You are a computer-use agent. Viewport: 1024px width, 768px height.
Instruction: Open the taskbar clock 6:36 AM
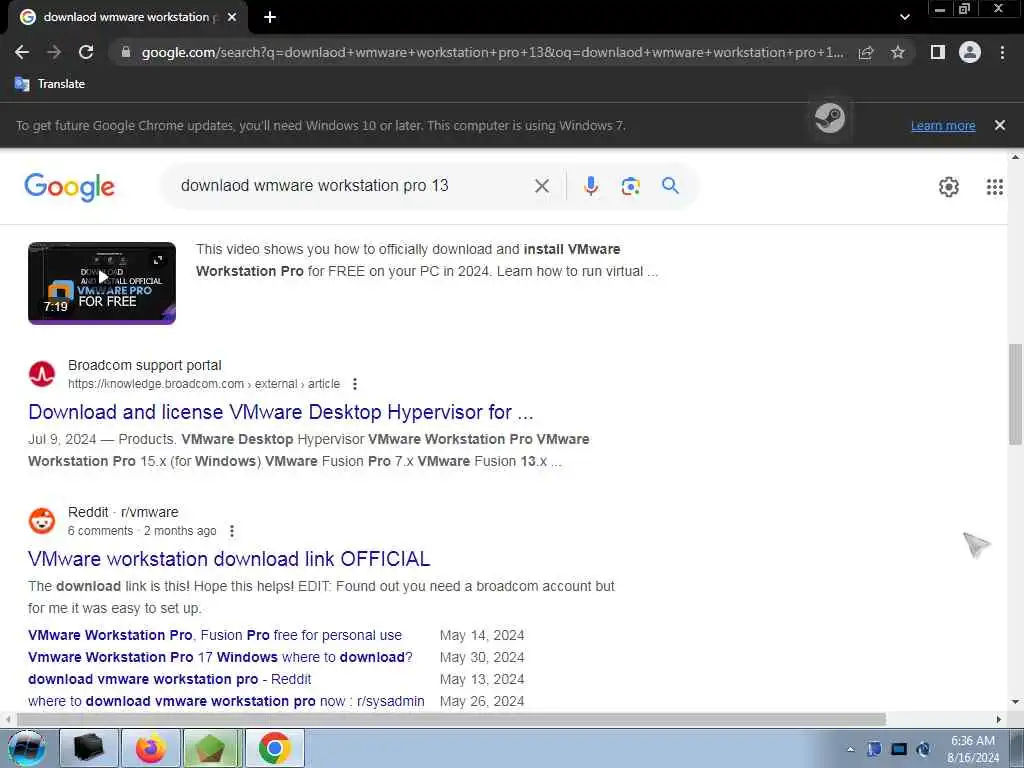coord(973,749)
